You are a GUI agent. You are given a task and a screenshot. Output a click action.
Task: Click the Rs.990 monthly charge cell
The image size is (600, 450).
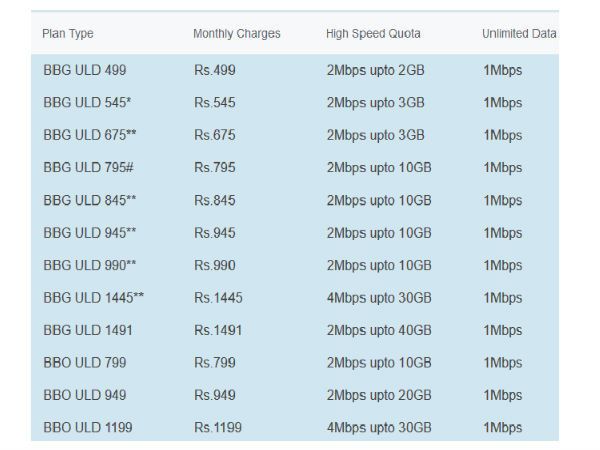click(x=215, y=265)
